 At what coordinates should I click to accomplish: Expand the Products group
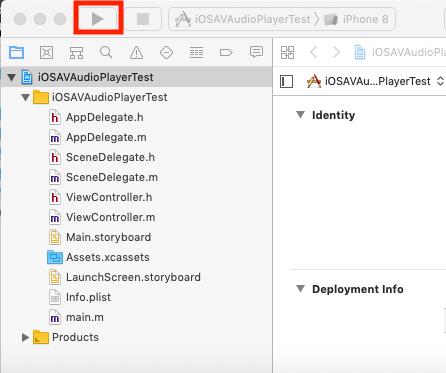tap(25, 337)
